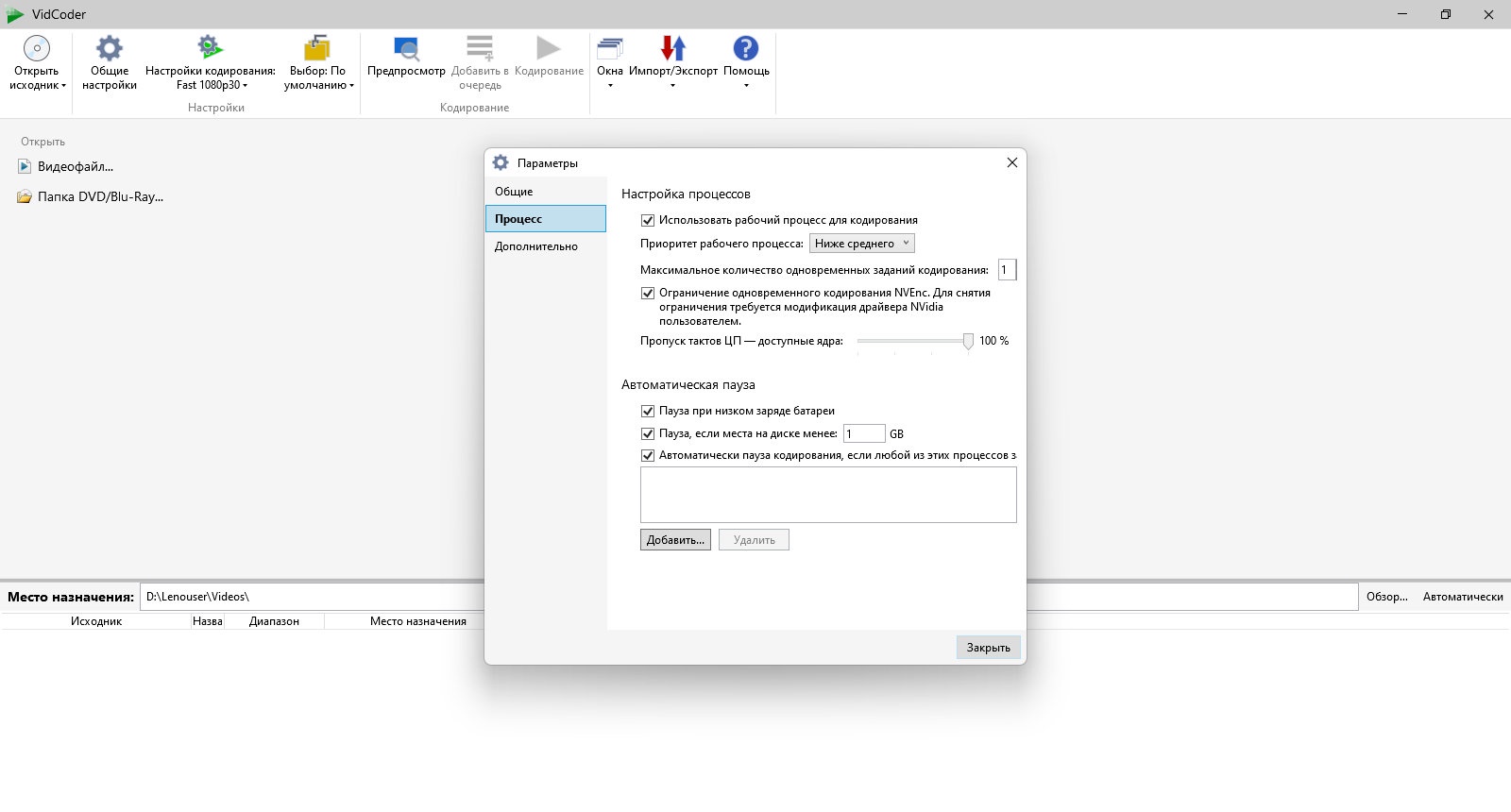Expand Fast 1080p30 preset dropdown arrow
Image resolution: width=1511 pixels, height=812 pixels.
click(x=246, y=86)
